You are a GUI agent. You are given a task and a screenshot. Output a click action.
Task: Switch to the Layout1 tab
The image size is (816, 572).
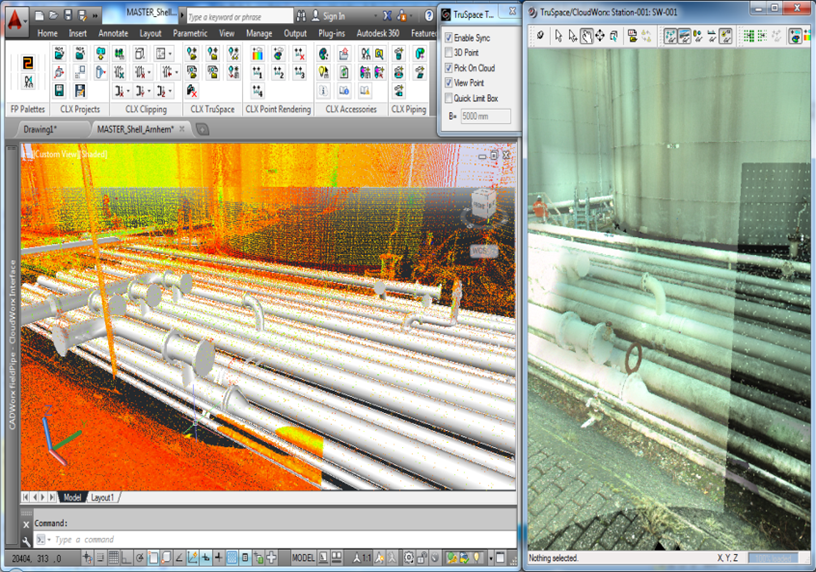pyautogui.click(x=103, y=498)
